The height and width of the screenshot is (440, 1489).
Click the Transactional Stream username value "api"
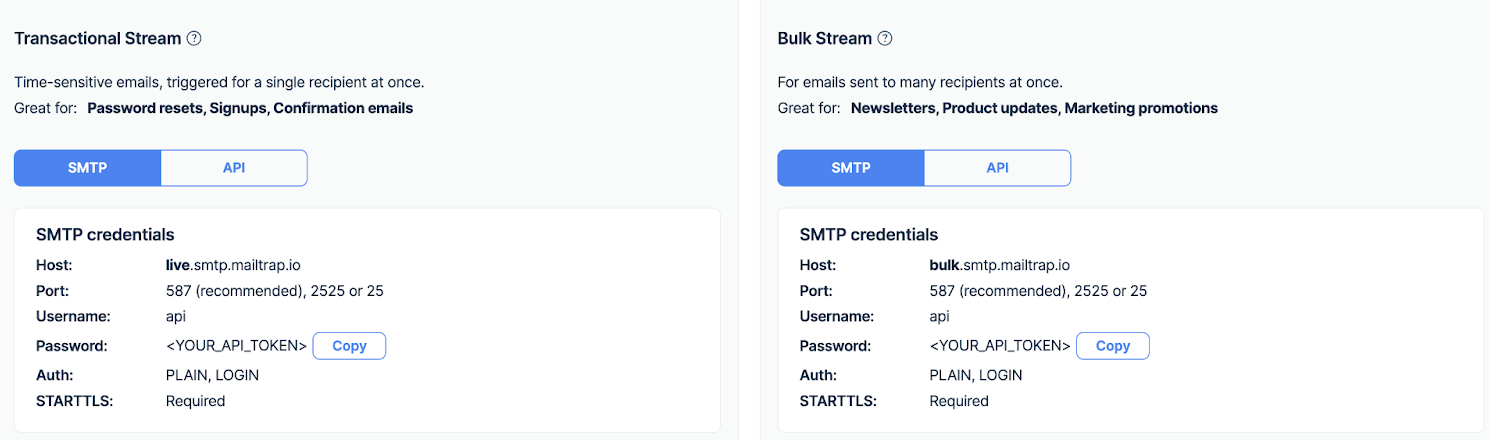pos(176,317)
